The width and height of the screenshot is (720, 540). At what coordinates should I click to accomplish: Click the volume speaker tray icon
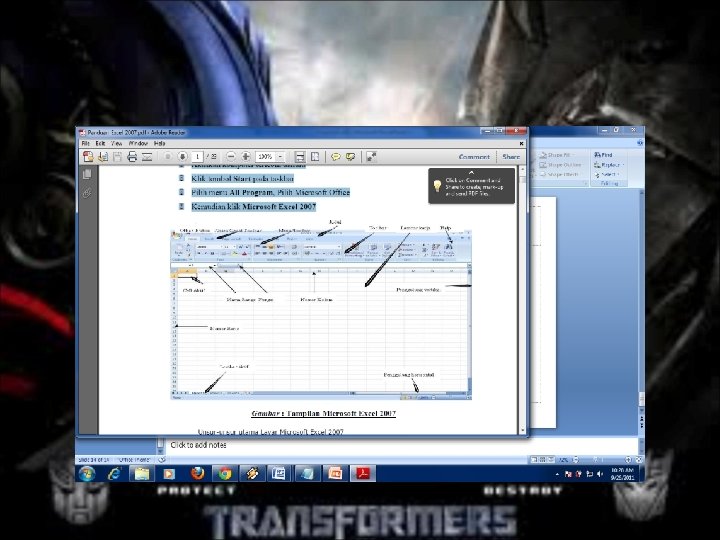600,474
